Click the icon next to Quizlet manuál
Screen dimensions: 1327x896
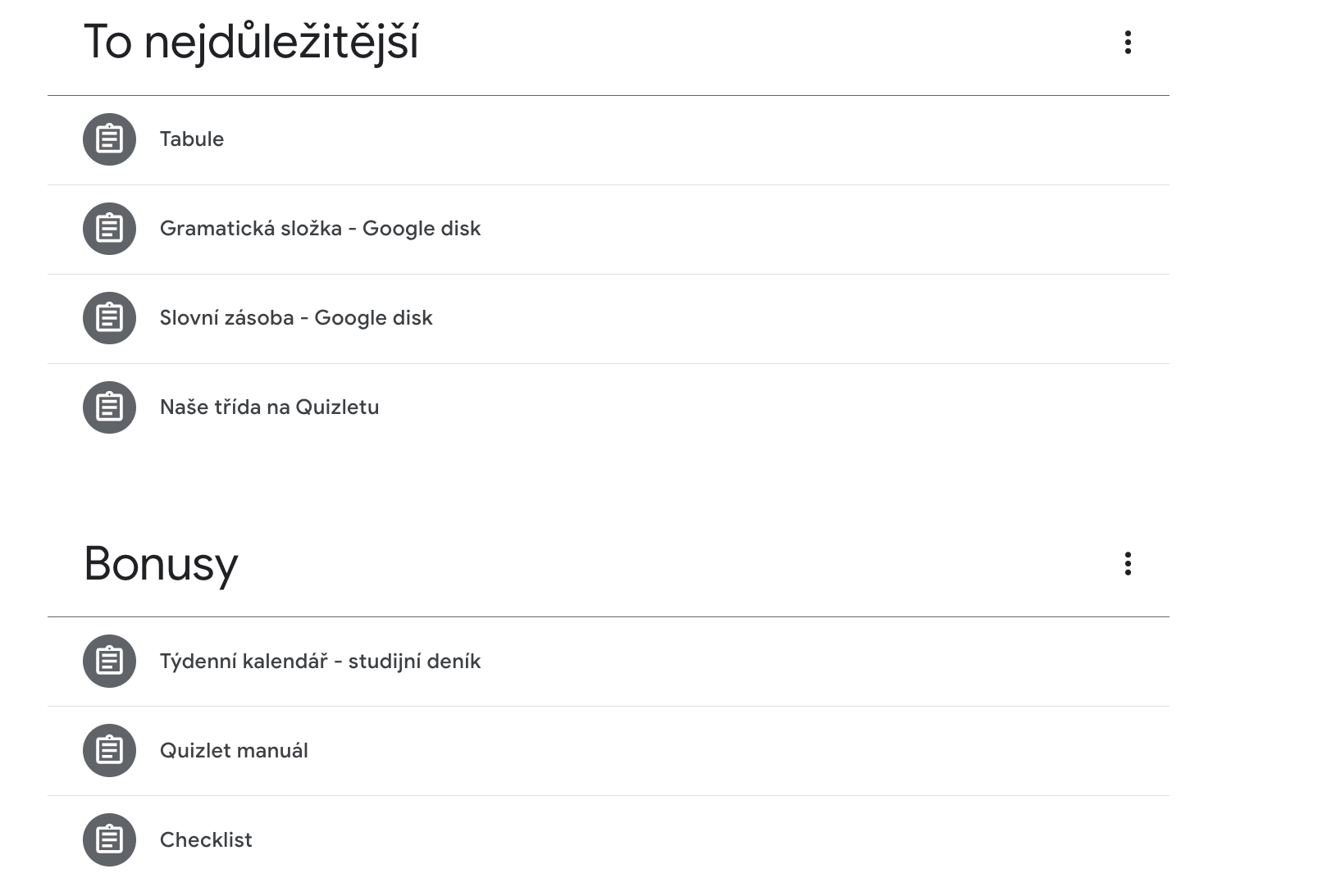click(x=109, y=750)
